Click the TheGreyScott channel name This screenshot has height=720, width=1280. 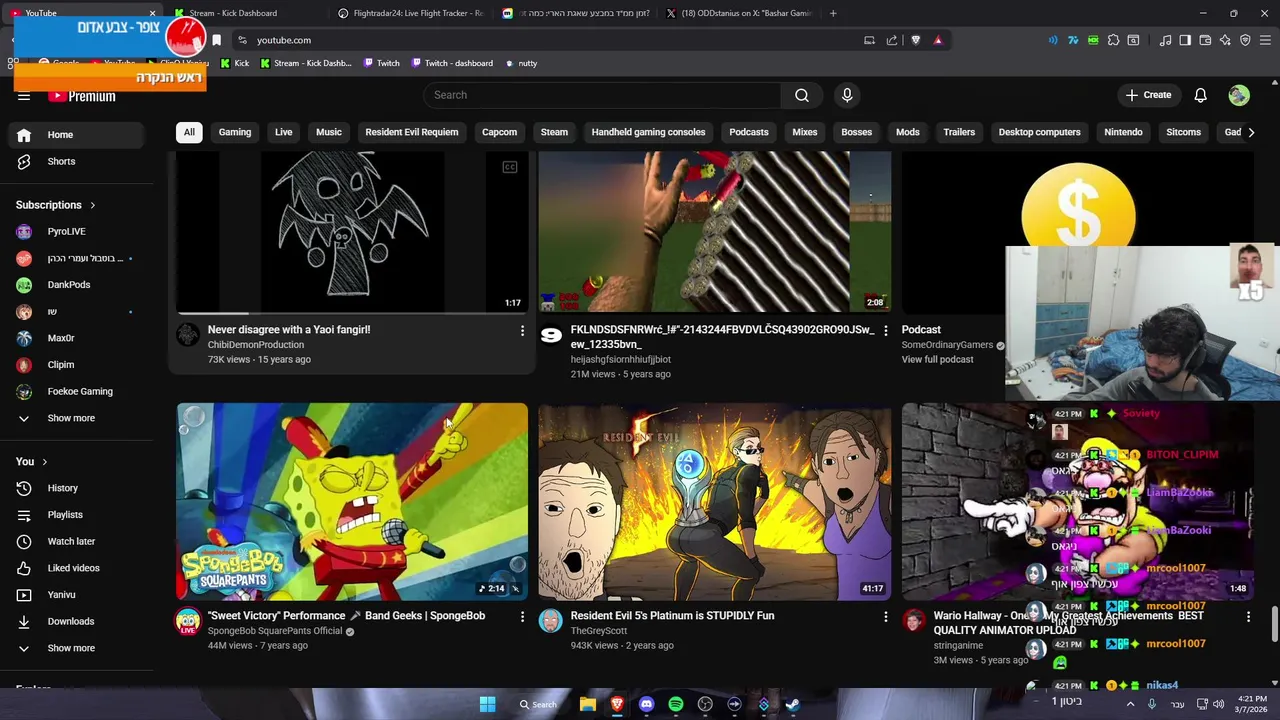599,631
